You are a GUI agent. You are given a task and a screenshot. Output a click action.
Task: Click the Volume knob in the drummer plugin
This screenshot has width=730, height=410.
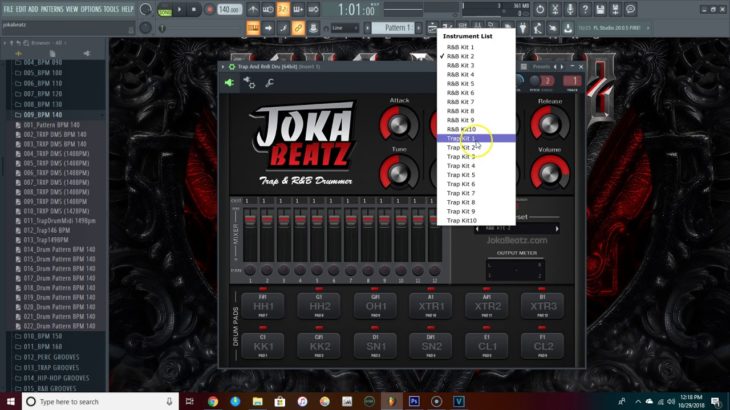(x=550, y=173)
